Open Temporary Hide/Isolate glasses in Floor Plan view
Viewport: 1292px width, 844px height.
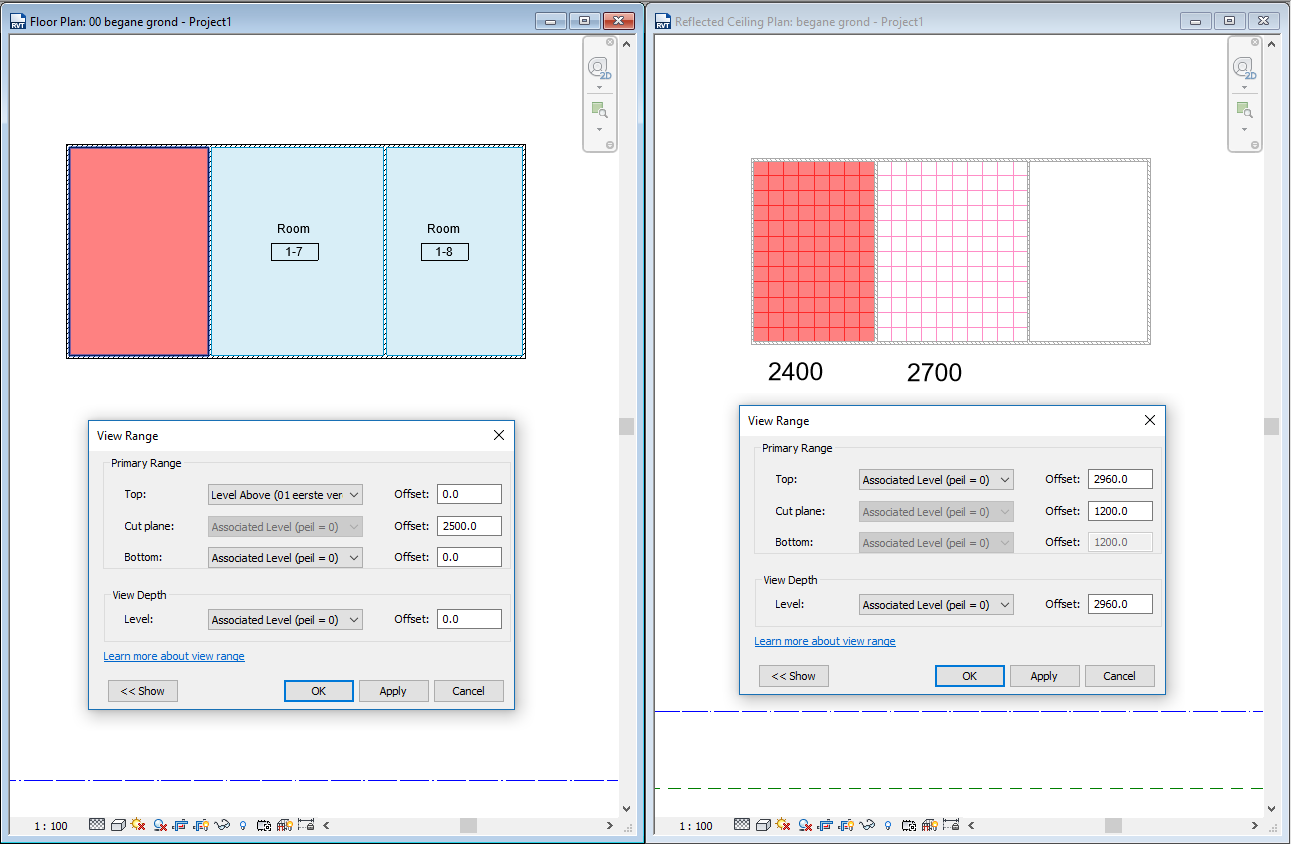coord(223,825)
